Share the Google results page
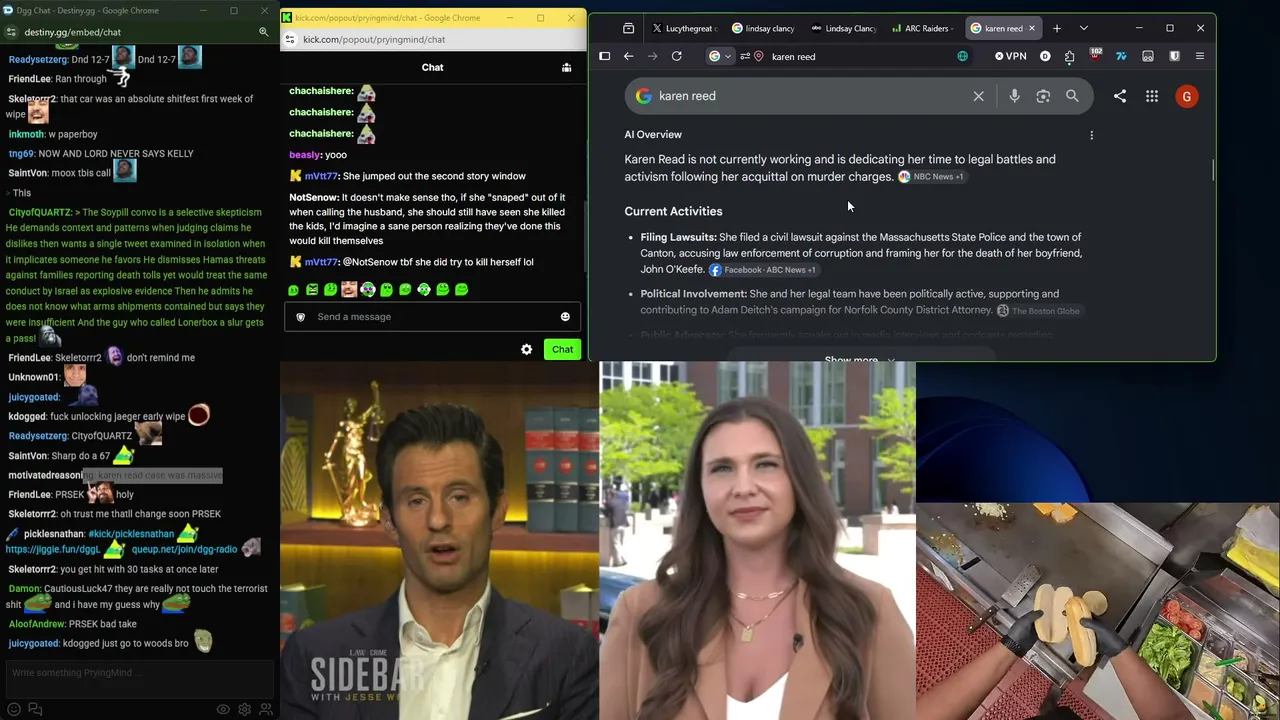This screenshot has width=1280, height=720. point(1120,96)
